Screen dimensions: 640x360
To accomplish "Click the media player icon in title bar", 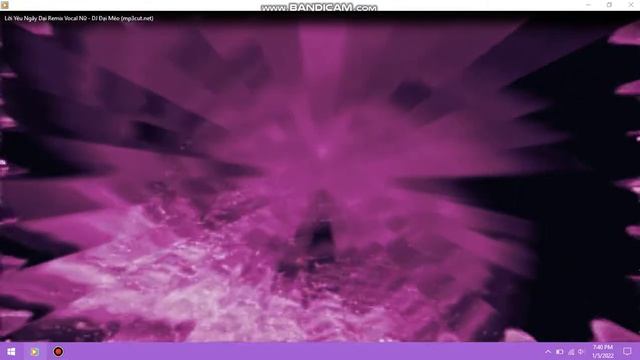I will coord(4,5).
